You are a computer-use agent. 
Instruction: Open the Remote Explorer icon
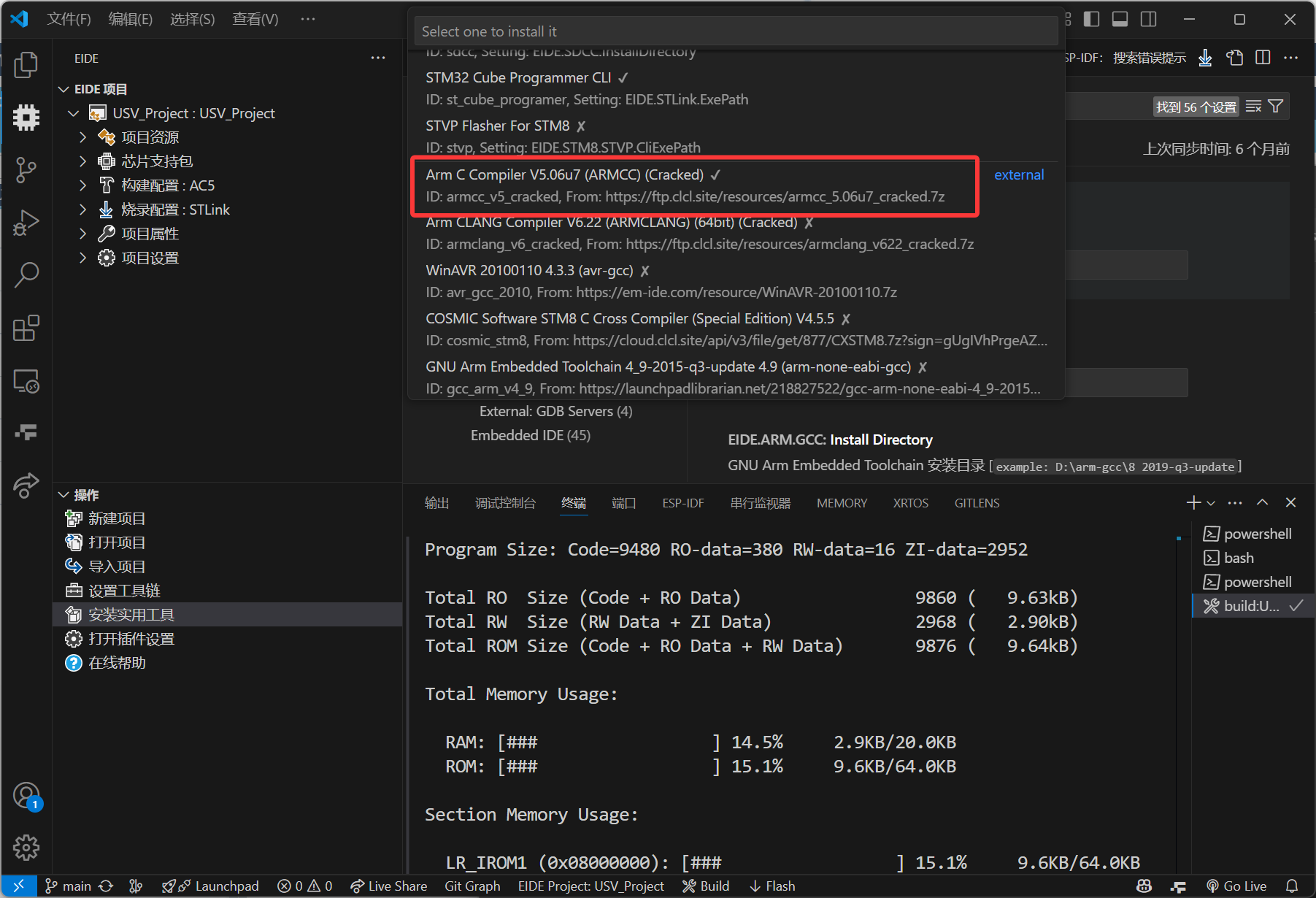(26, 380)
